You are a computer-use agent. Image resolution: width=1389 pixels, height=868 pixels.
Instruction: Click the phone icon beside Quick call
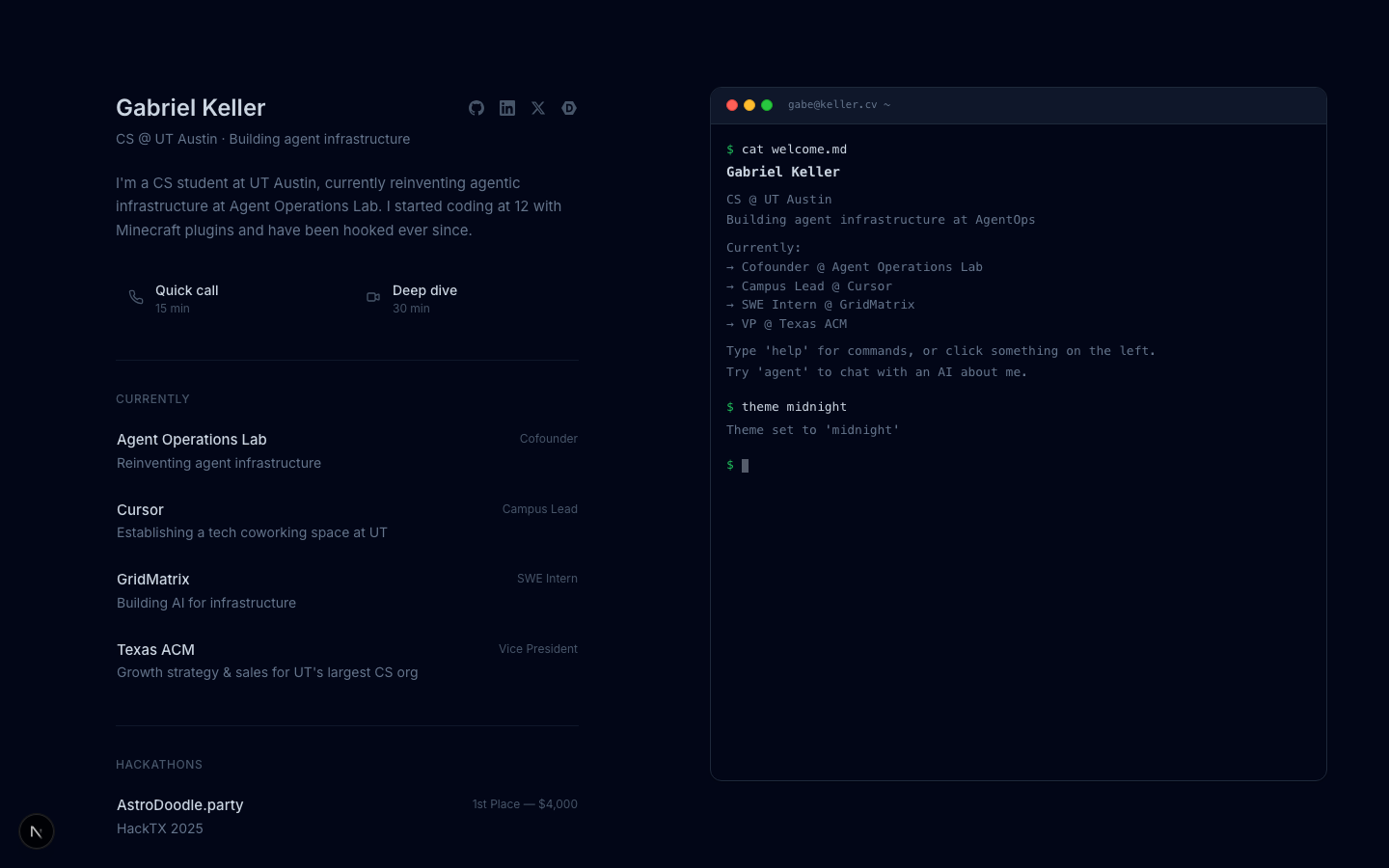coord(136,298)
